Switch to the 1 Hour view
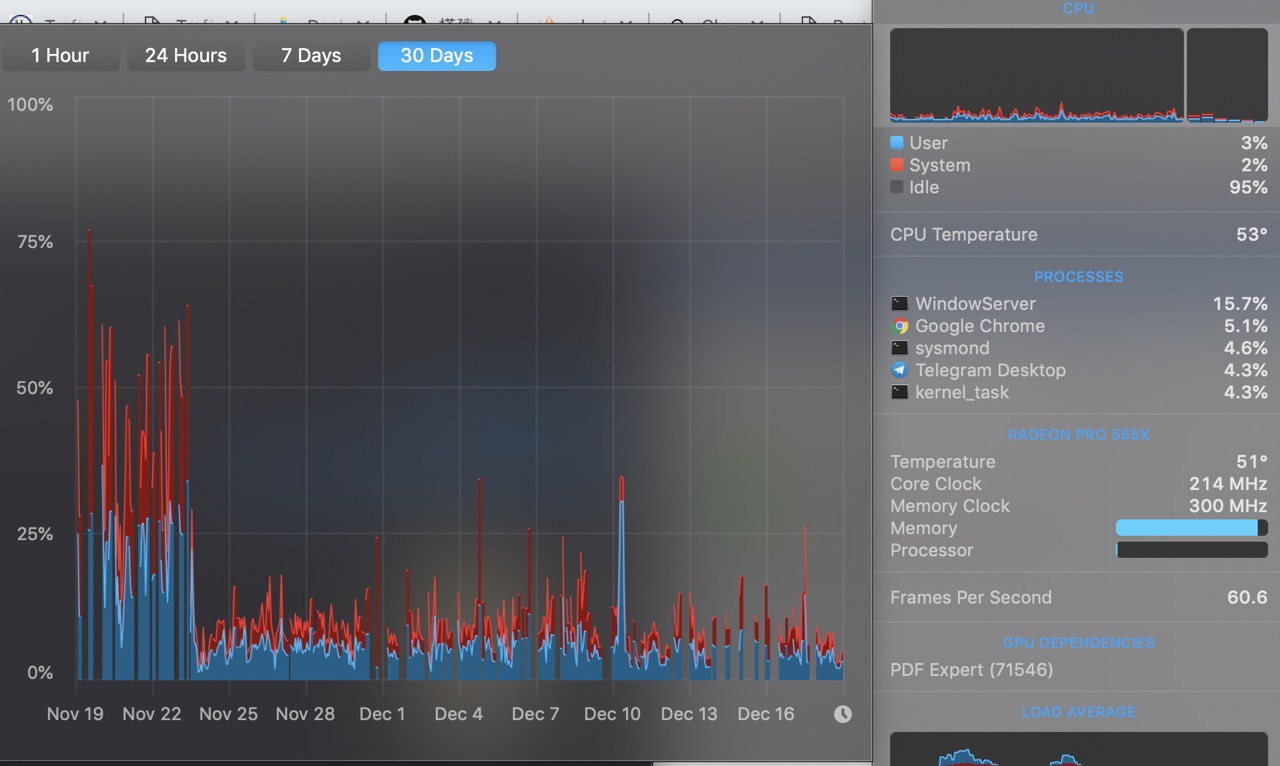This screenshot has width=1280, height=766. point(60,56)
